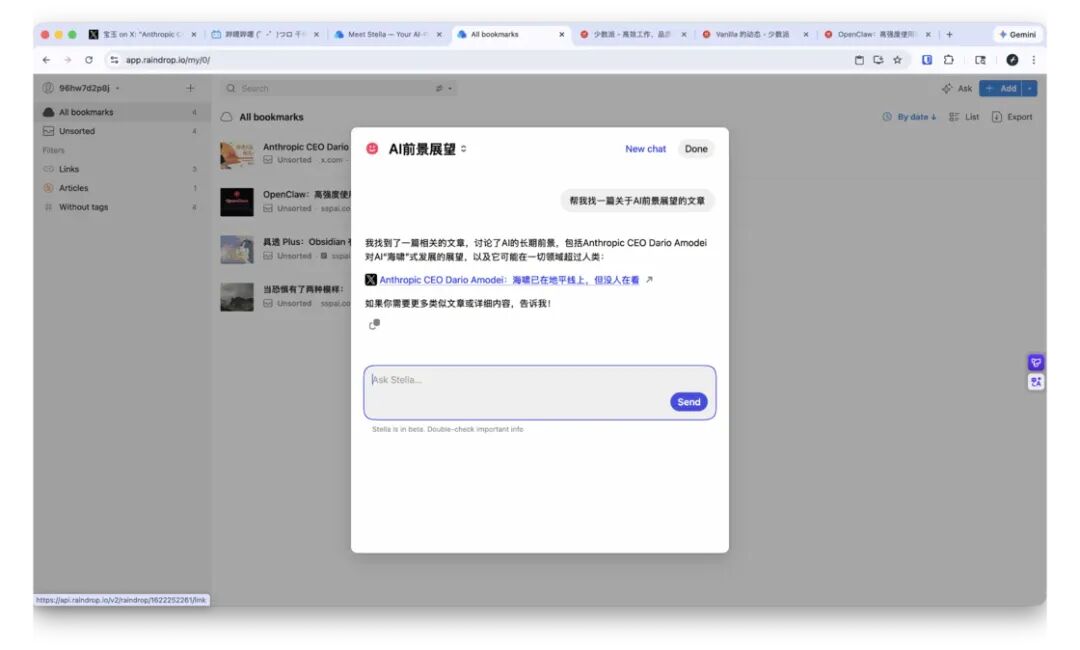Click the Ask Stella sparkle button

click(957, 88)
